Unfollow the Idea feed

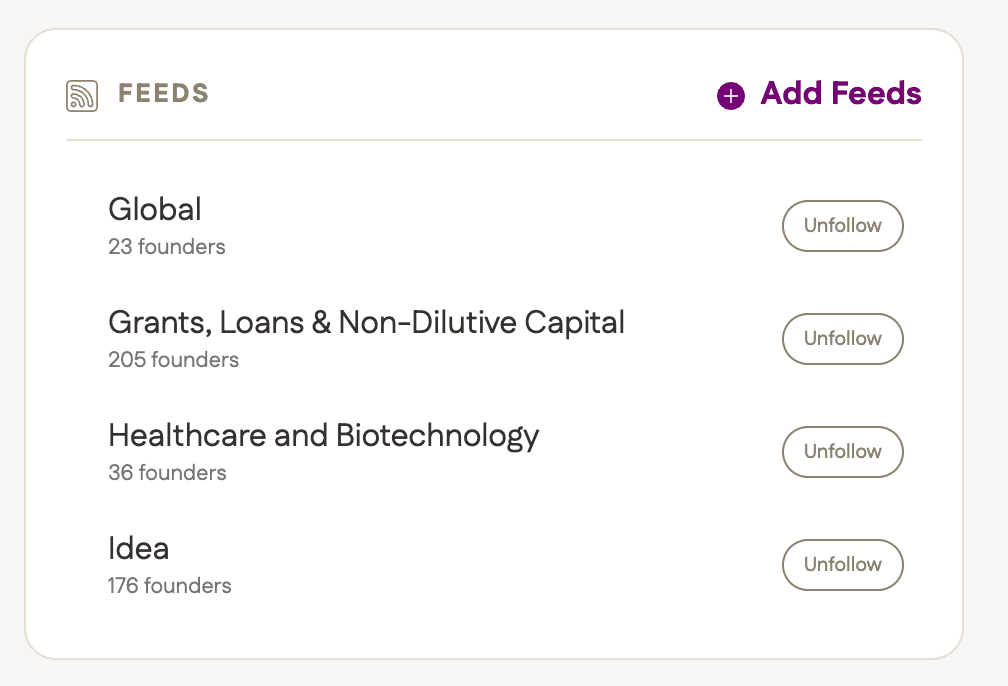tap(842, 565)
